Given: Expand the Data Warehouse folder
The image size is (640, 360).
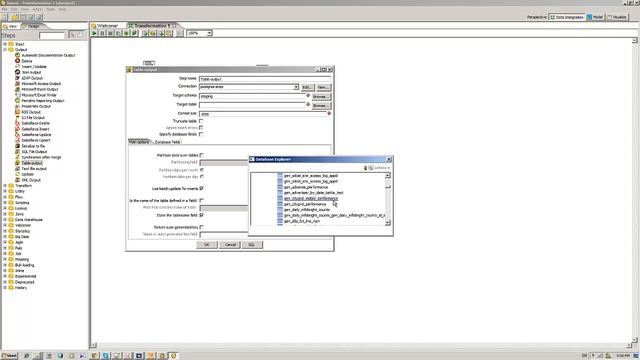Looking at the screenshot, I should point(5,220).
